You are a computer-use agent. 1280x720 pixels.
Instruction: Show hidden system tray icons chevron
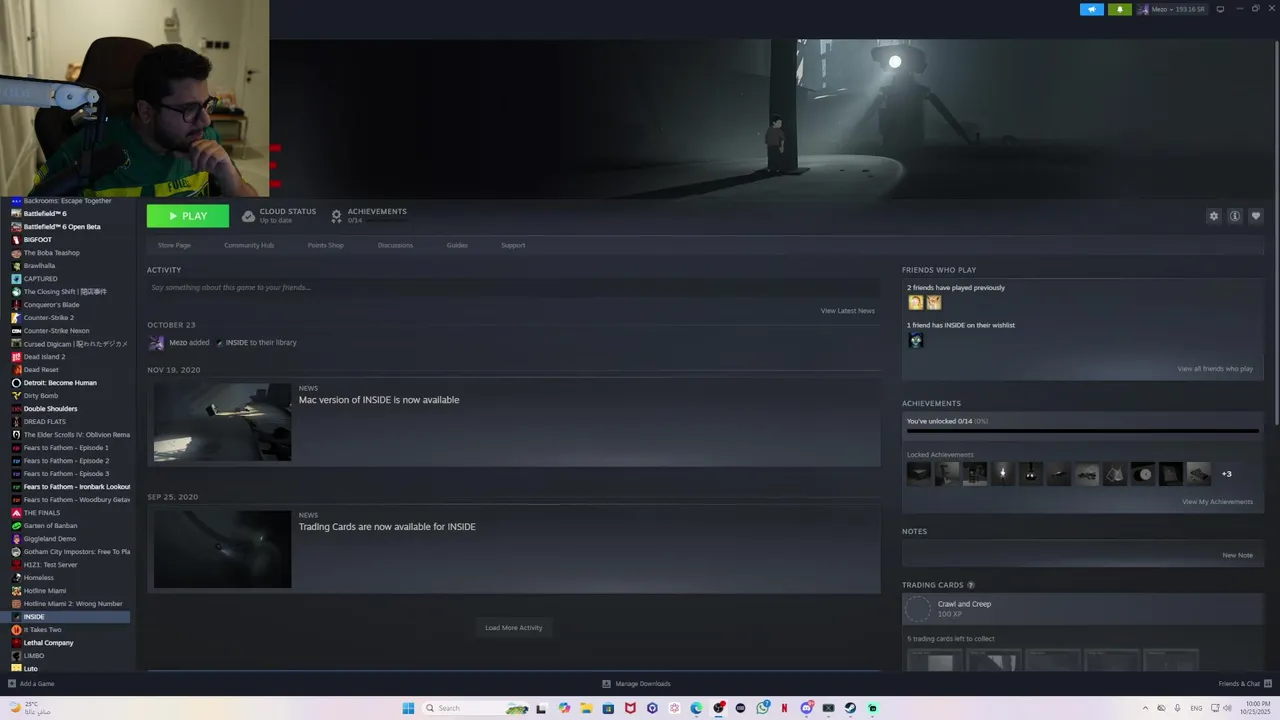tap(1145, 708)
